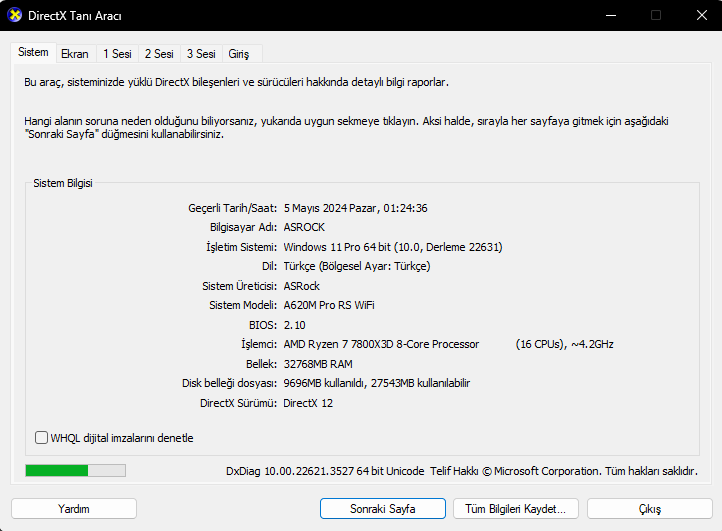Select DirectX 12 version value

308,403
